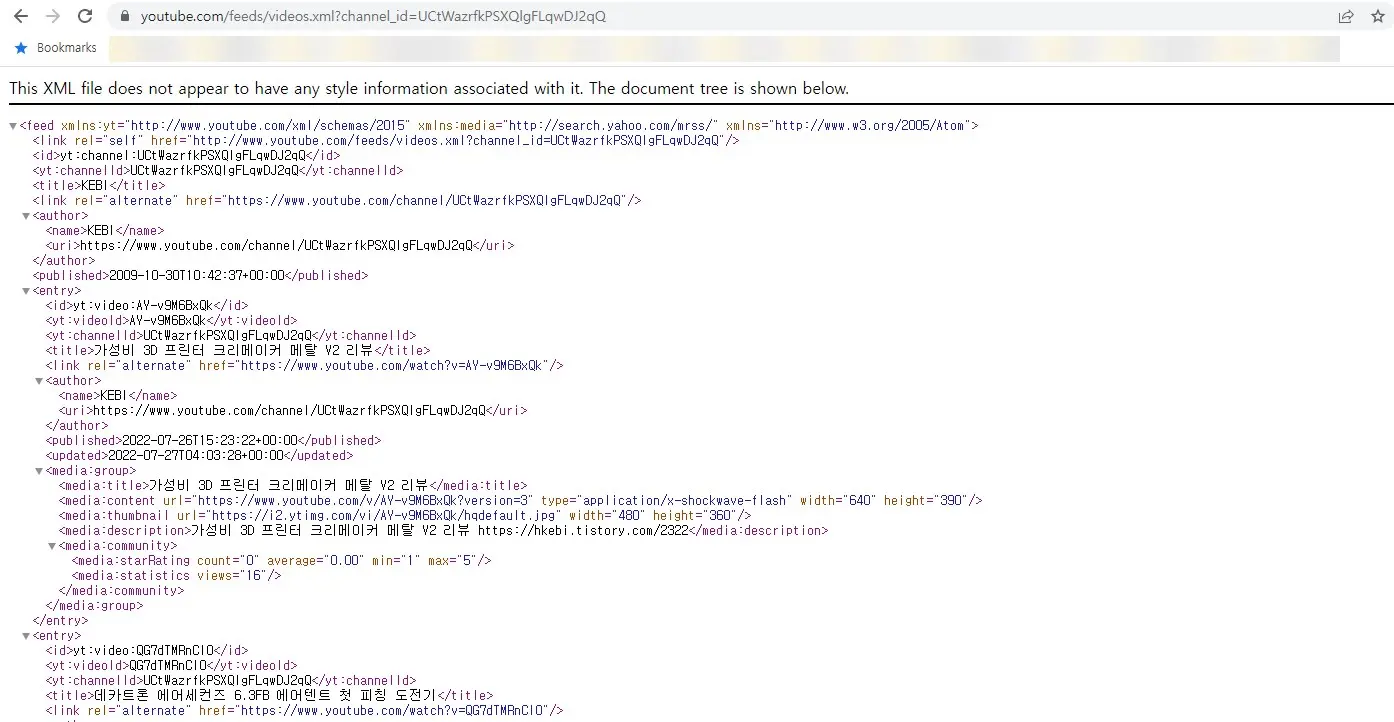Click the yt:videoId QG7dTMRnCIO line

coord(171,666)
